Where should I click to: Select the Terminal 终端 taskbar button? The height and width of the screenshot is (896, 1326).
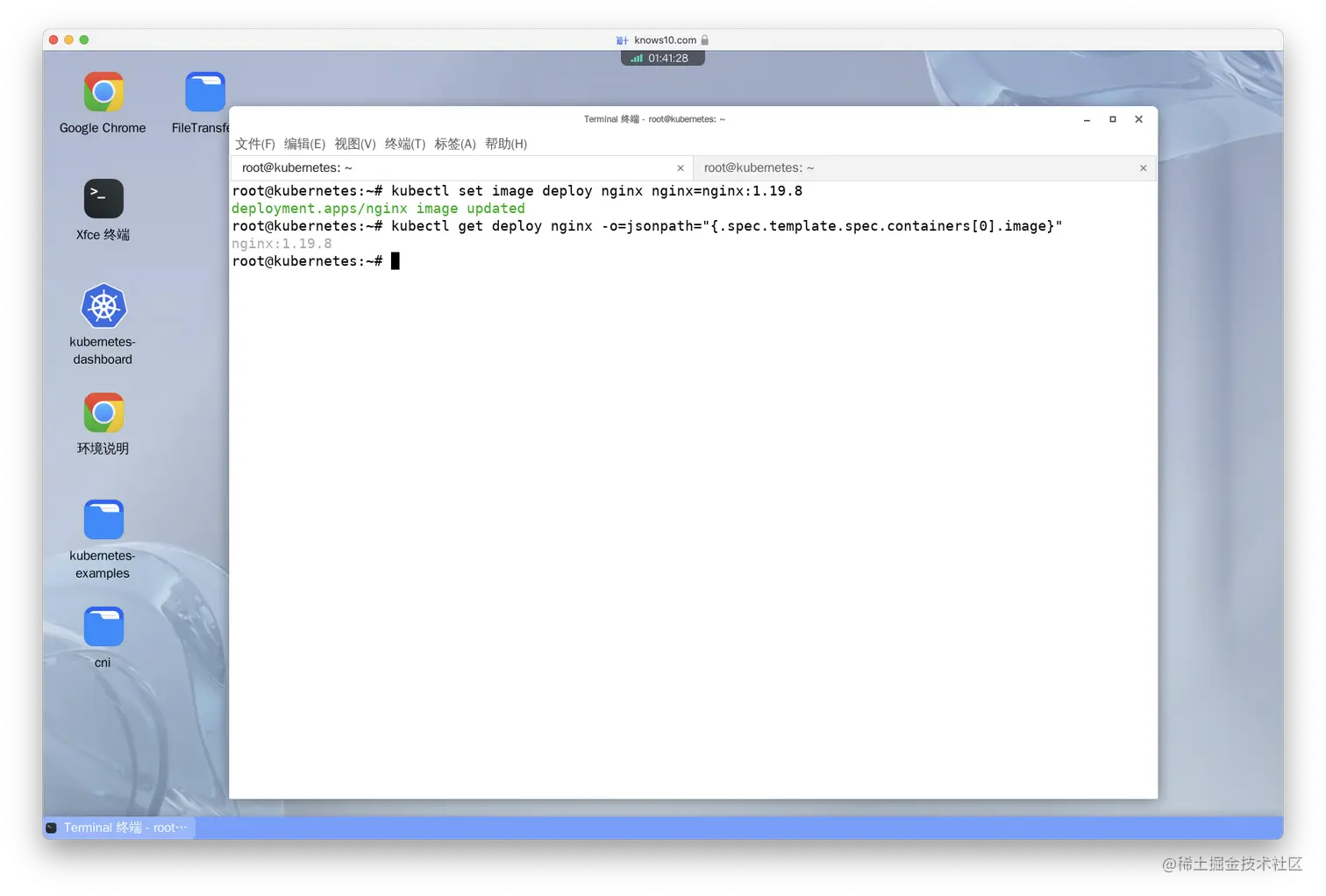click(118, 827)
